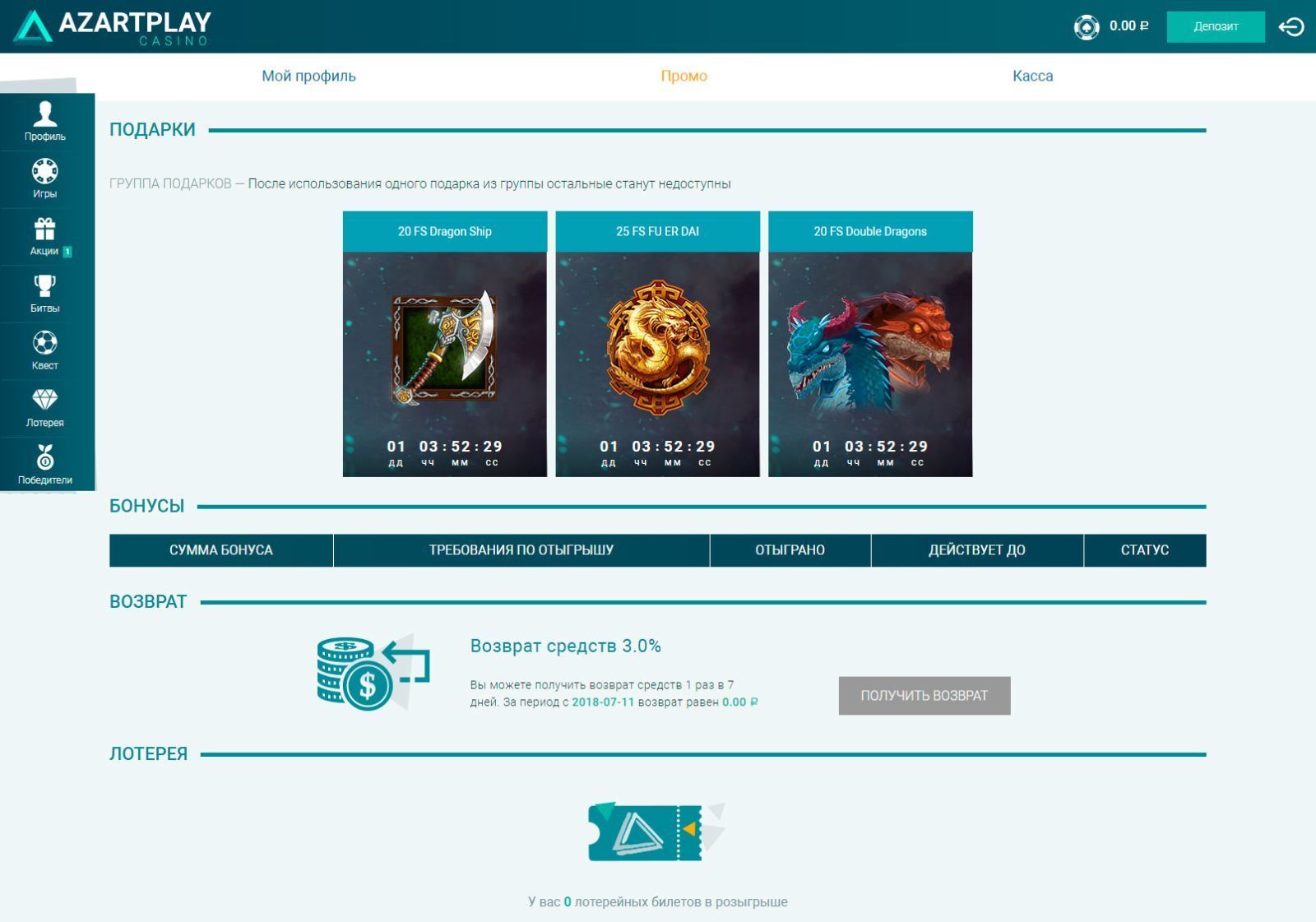This screenshot has width=1316, height=922.
Task: Click the AzartPlay Casino logo
Action: click(x=113, y=26)
